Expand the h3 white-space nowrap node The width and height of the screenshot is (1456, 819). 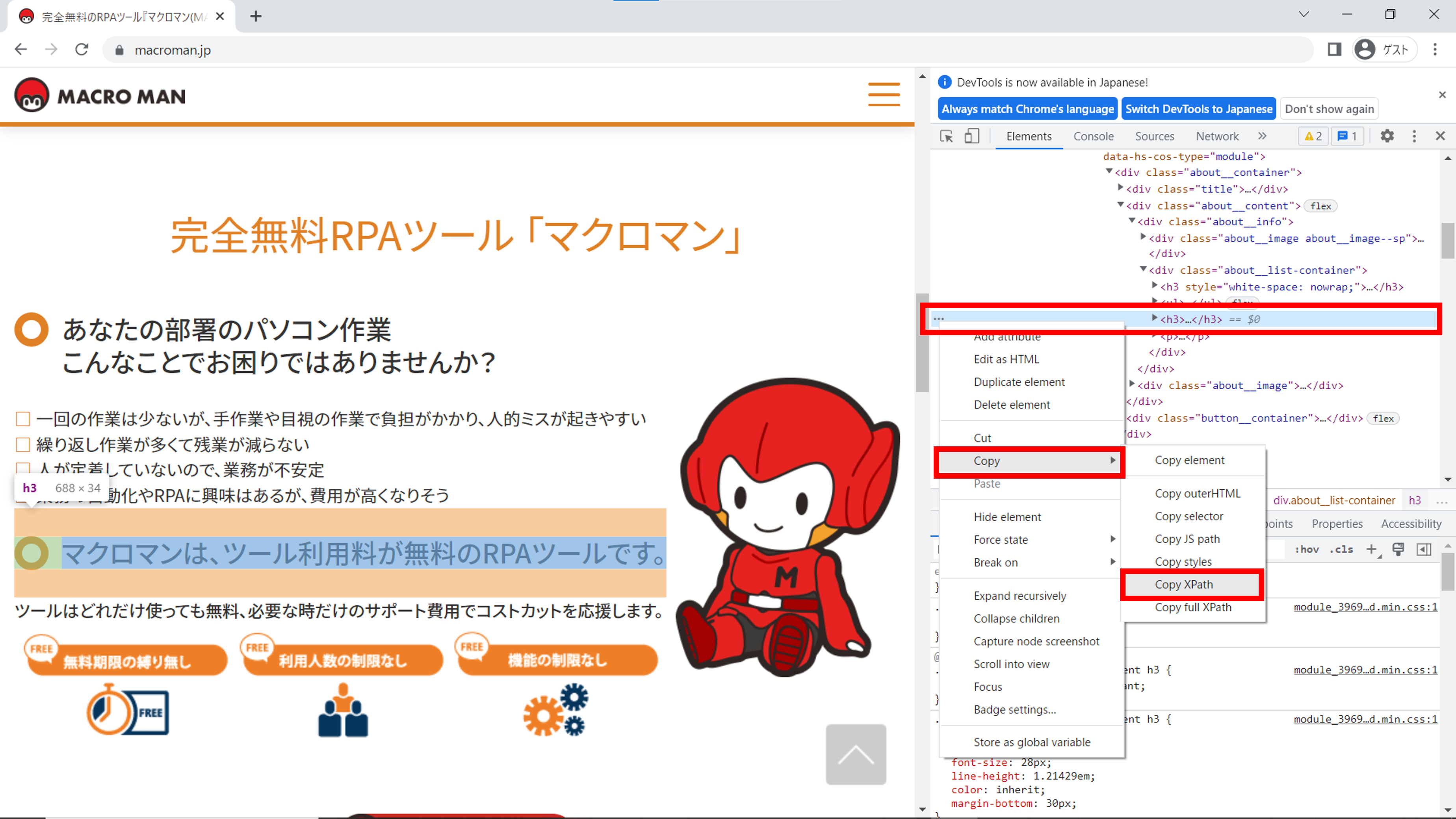point(1155,286)
